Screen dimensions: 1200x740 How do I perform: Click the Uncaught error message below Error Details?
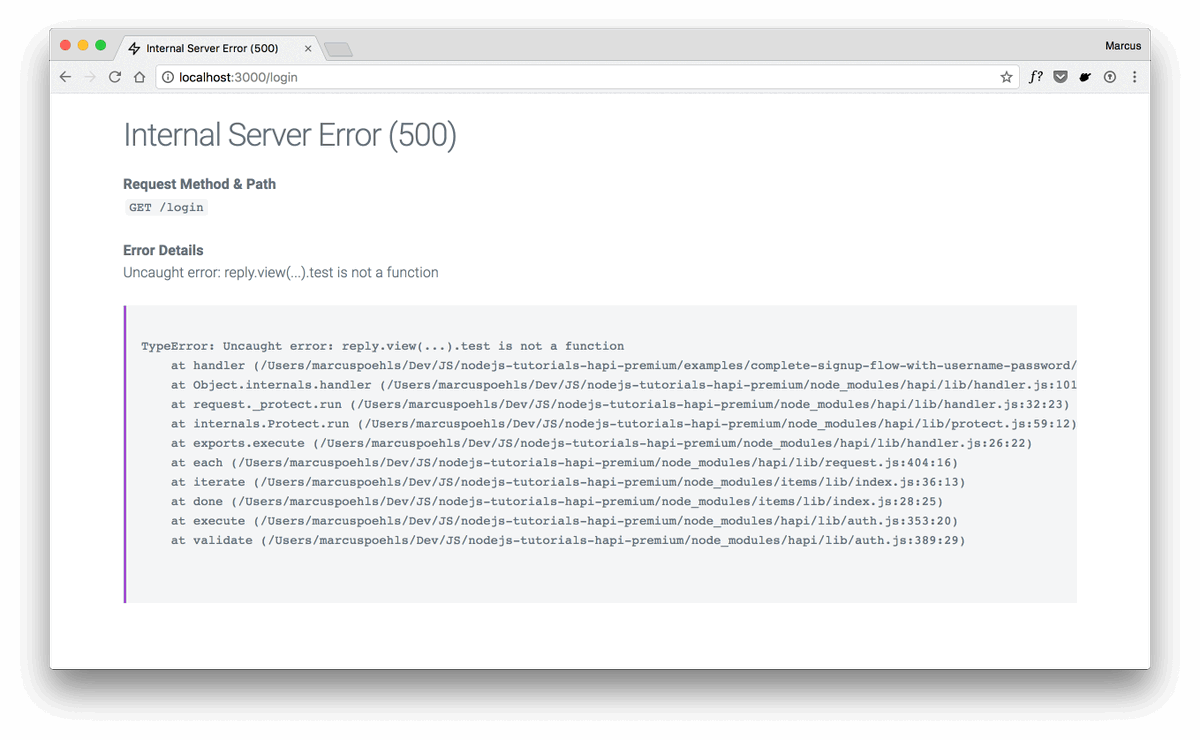coord(281,272)
